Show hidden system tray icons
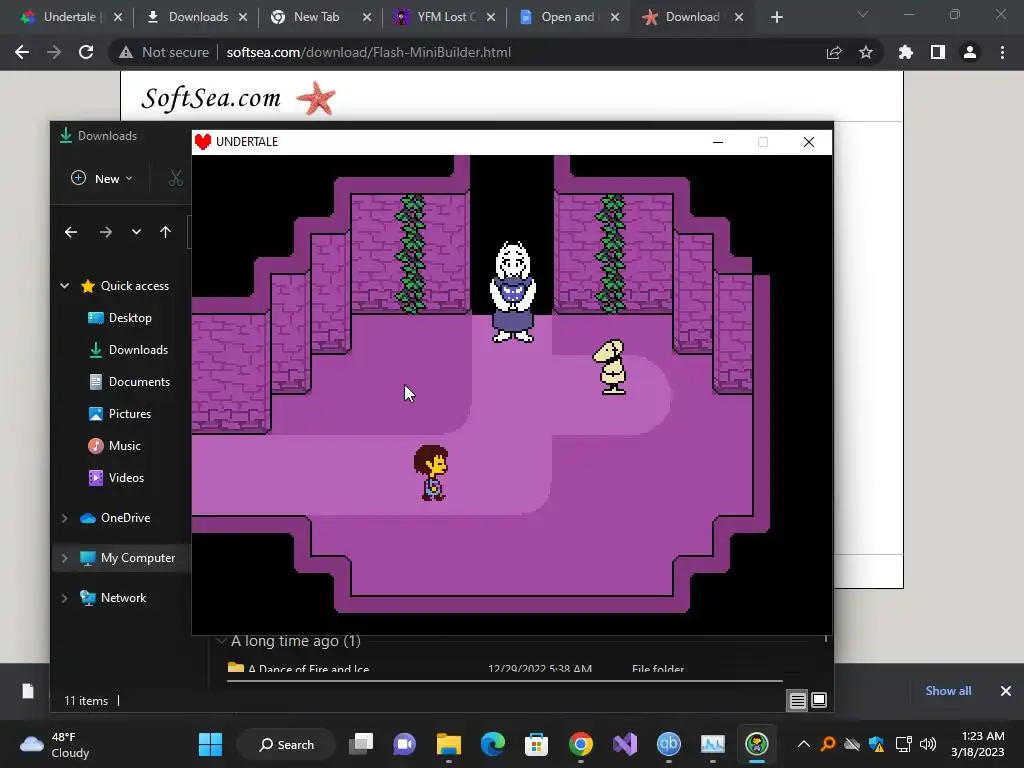 coord(804,744)
